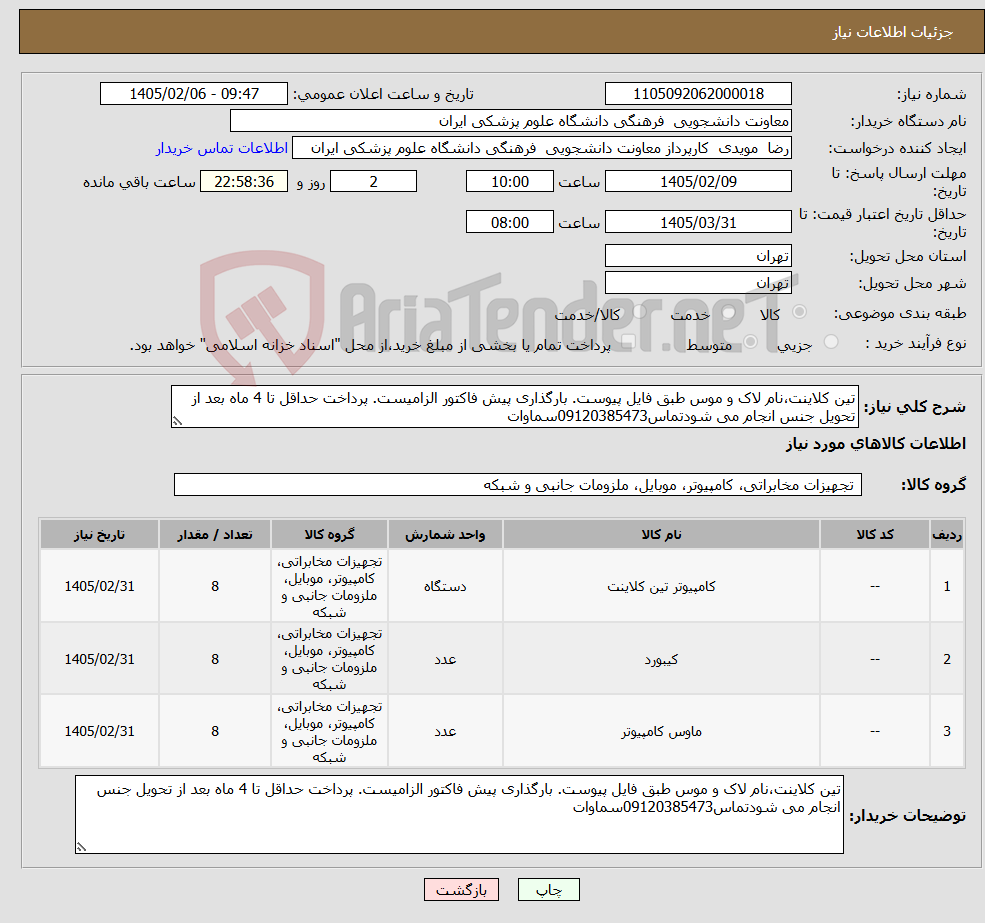Click the resize handle of description textarea
The width and height of the screenshot is (985, 923).
click(x=177, y=422)
